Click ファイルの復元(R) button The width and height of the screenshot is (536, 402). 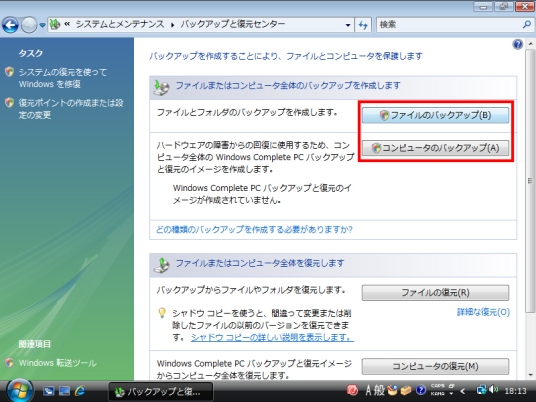[x=435, y=293]
